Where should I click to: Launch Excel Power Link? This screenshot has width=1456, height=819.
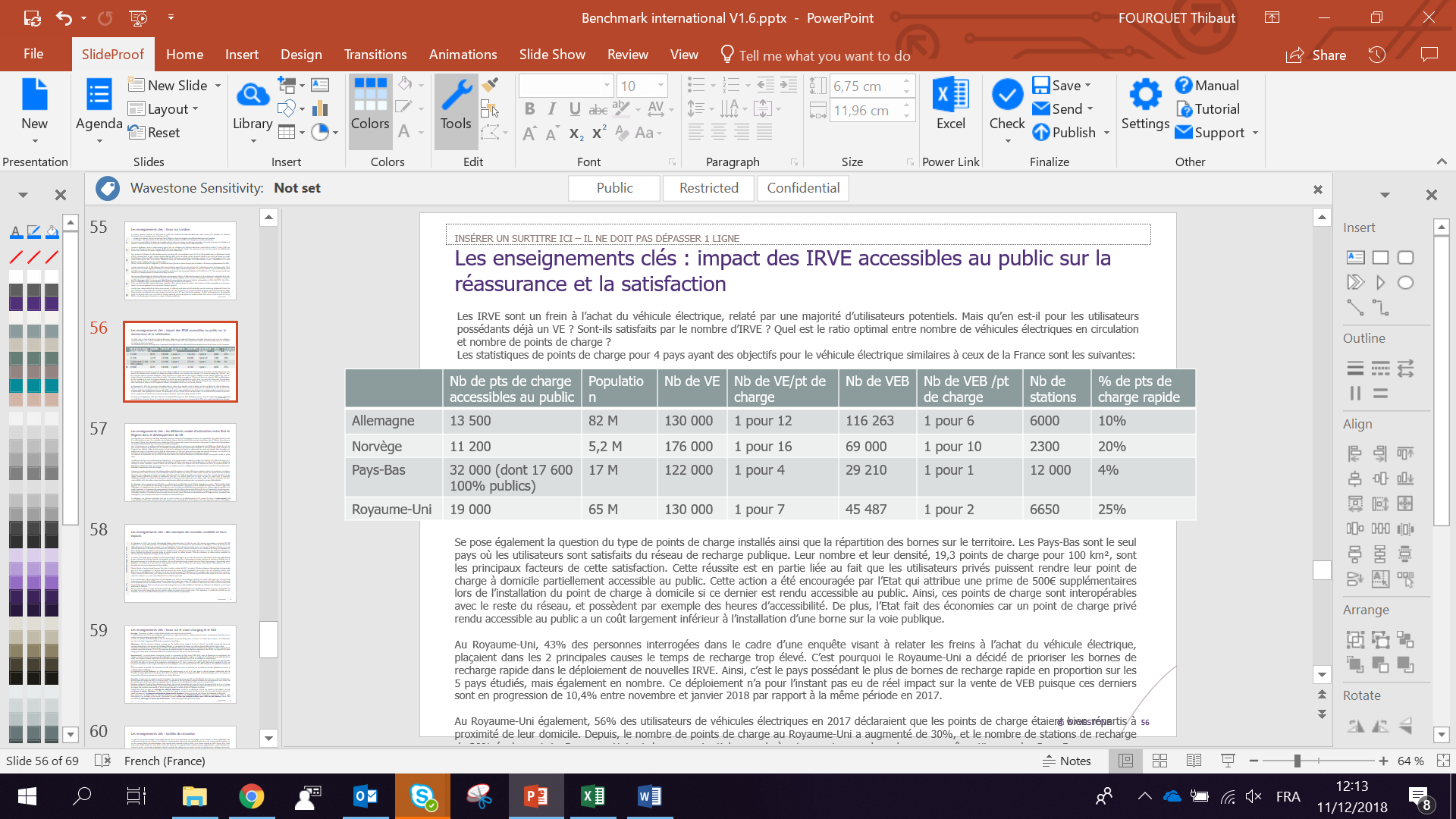tap(951, 105)
